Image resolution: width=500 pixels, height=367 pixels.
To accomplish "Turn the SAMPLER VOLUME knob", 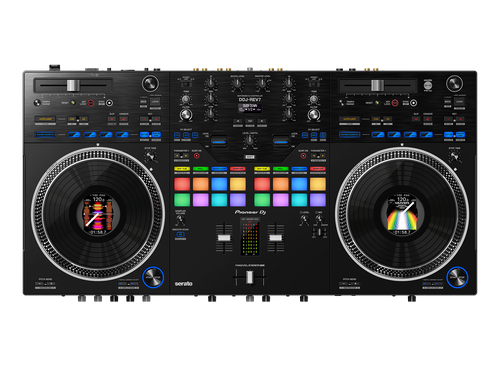I will [180, 220].
